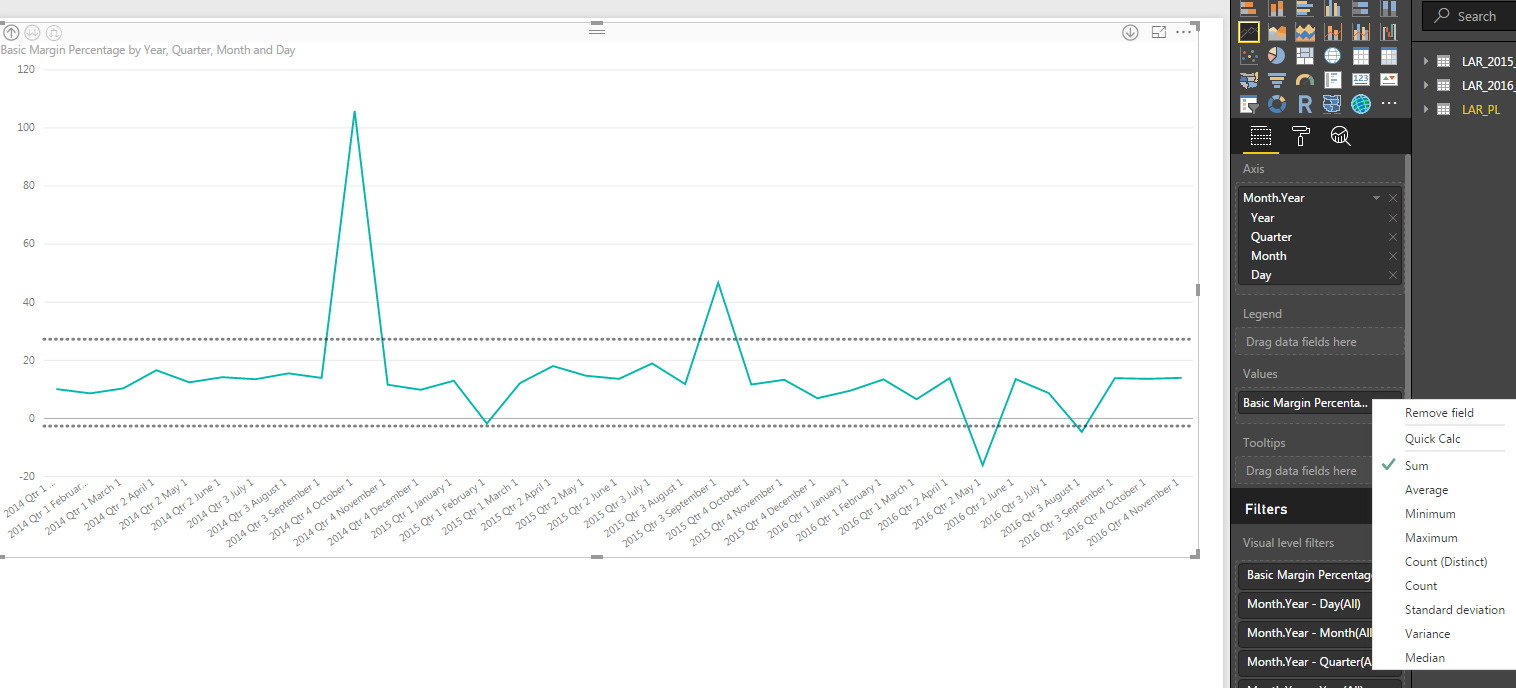Select the Scatter chart visualization

pos(1248,56)
